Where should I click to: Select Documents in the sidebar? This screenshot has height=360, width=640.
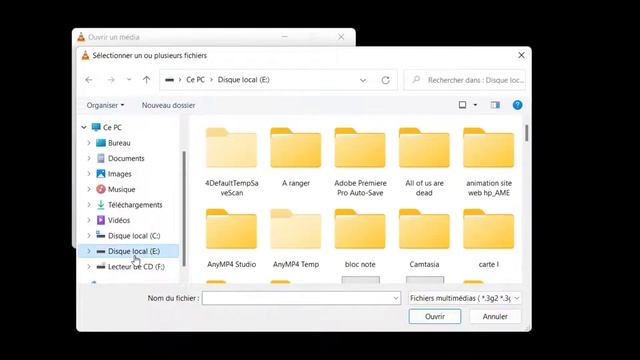[126, 158]
